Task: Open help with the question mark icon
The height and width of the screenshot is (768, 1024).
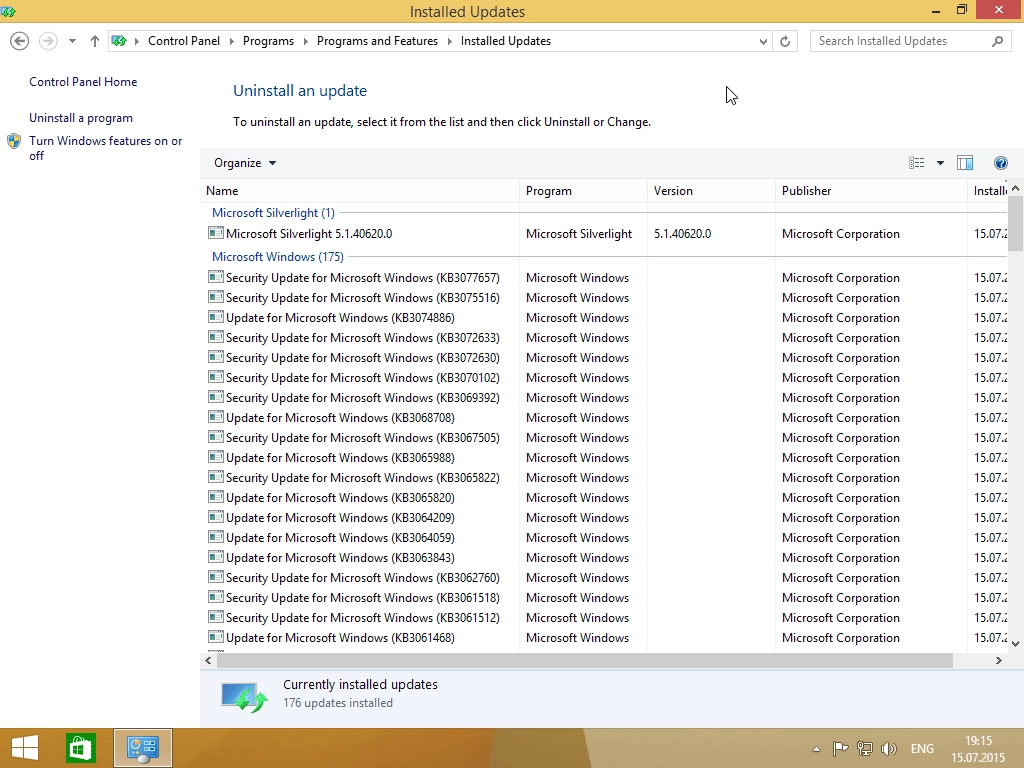Action: coord(1000,163)
